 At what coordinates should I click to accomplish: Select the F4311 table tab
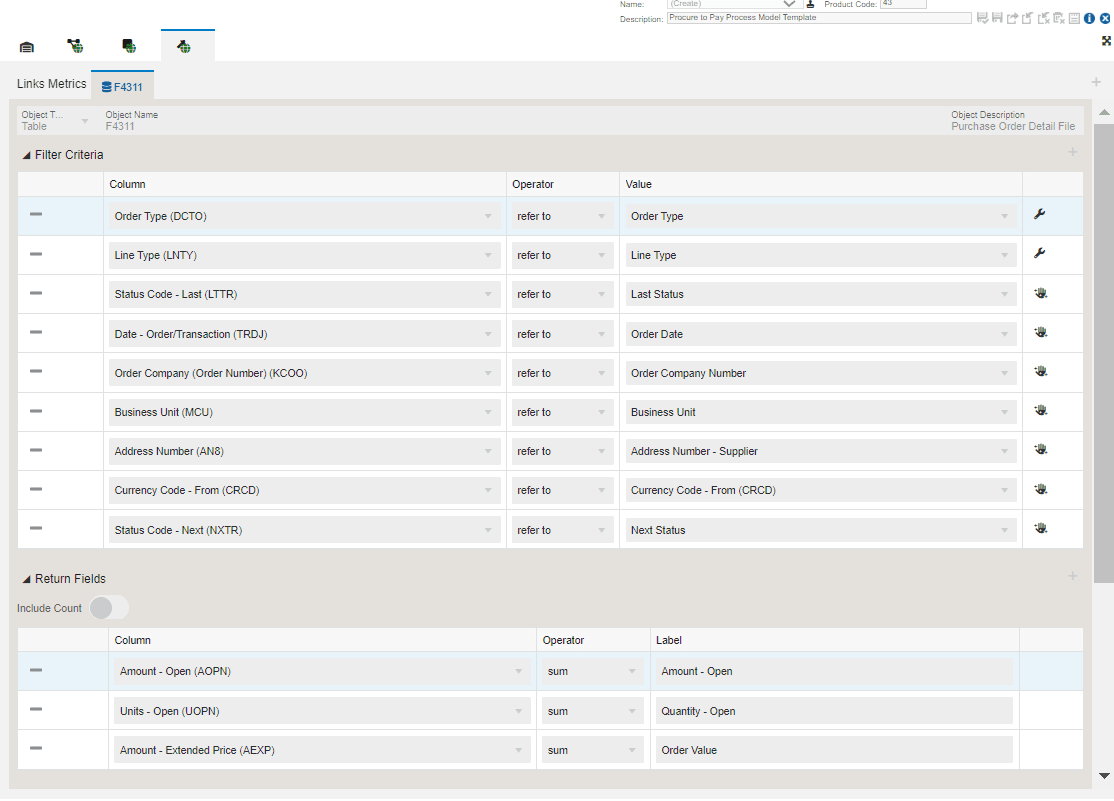point(122,87)
